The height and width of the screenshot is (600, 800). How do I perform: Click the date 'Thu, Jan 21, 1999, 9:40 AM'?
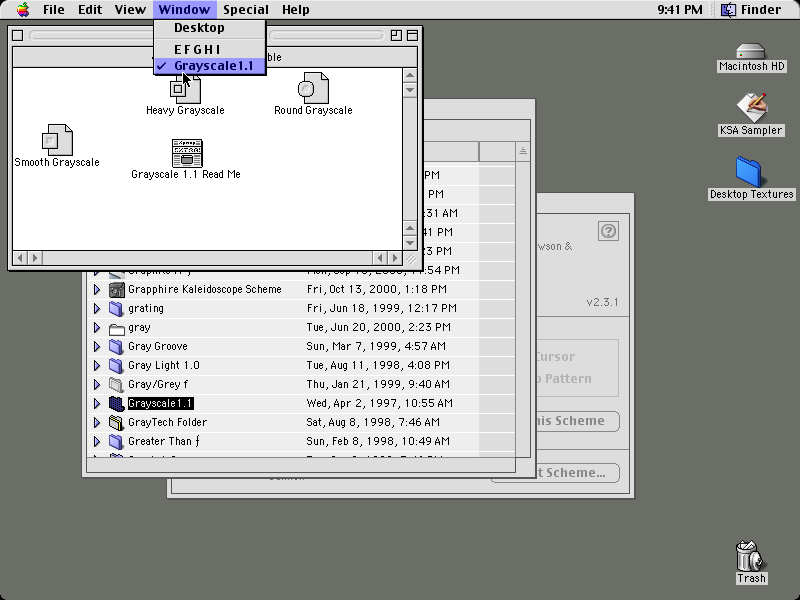(x=378, y=384)
